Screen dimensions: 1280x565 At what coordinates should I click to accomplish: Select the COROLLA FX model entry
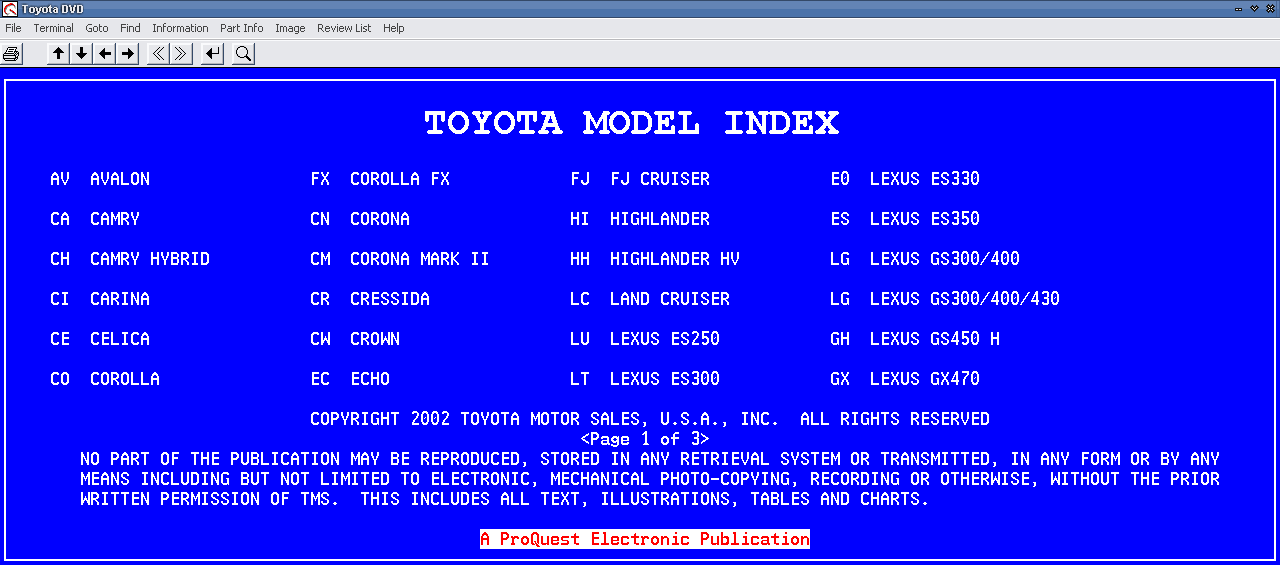click(x=380, y=179)
